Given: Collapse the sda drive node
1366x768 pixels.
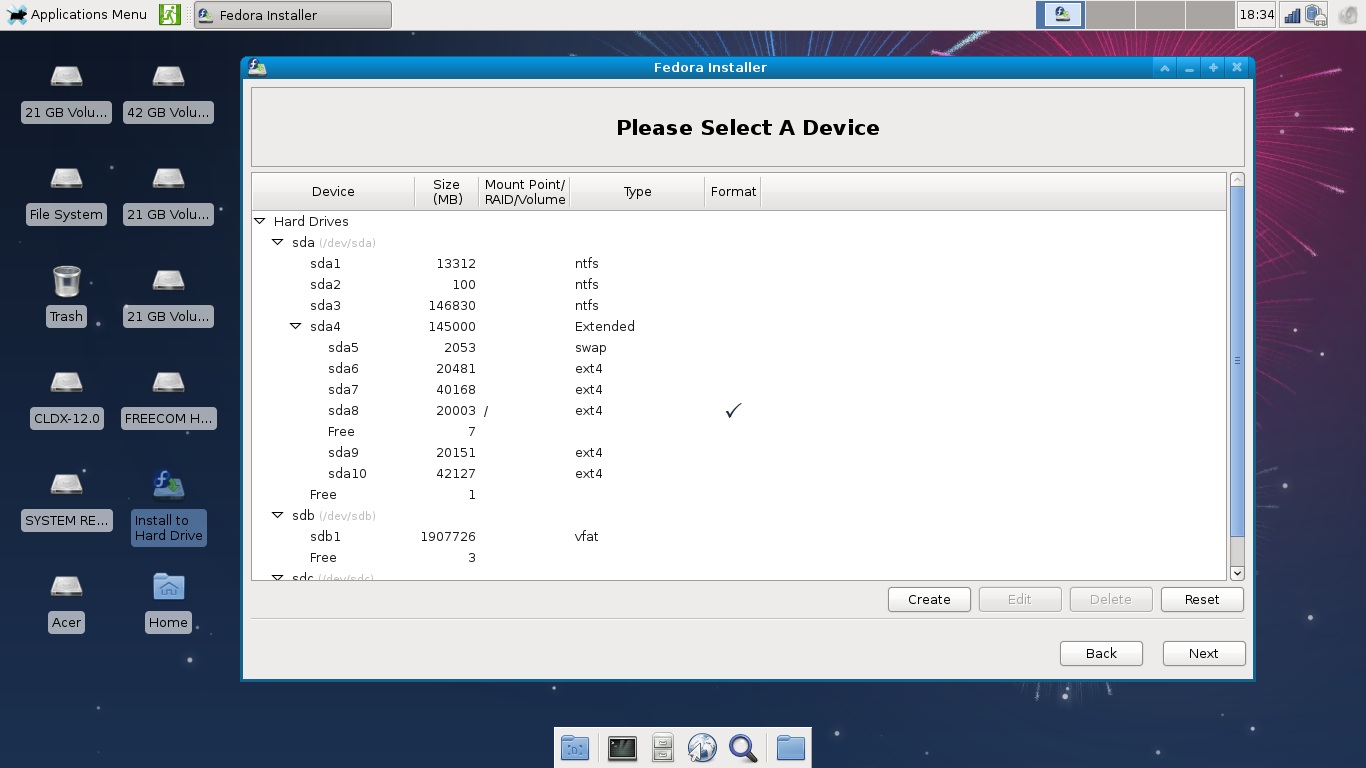Looking at the screenshot, I should pyautogui.click(x=278, y=242).
